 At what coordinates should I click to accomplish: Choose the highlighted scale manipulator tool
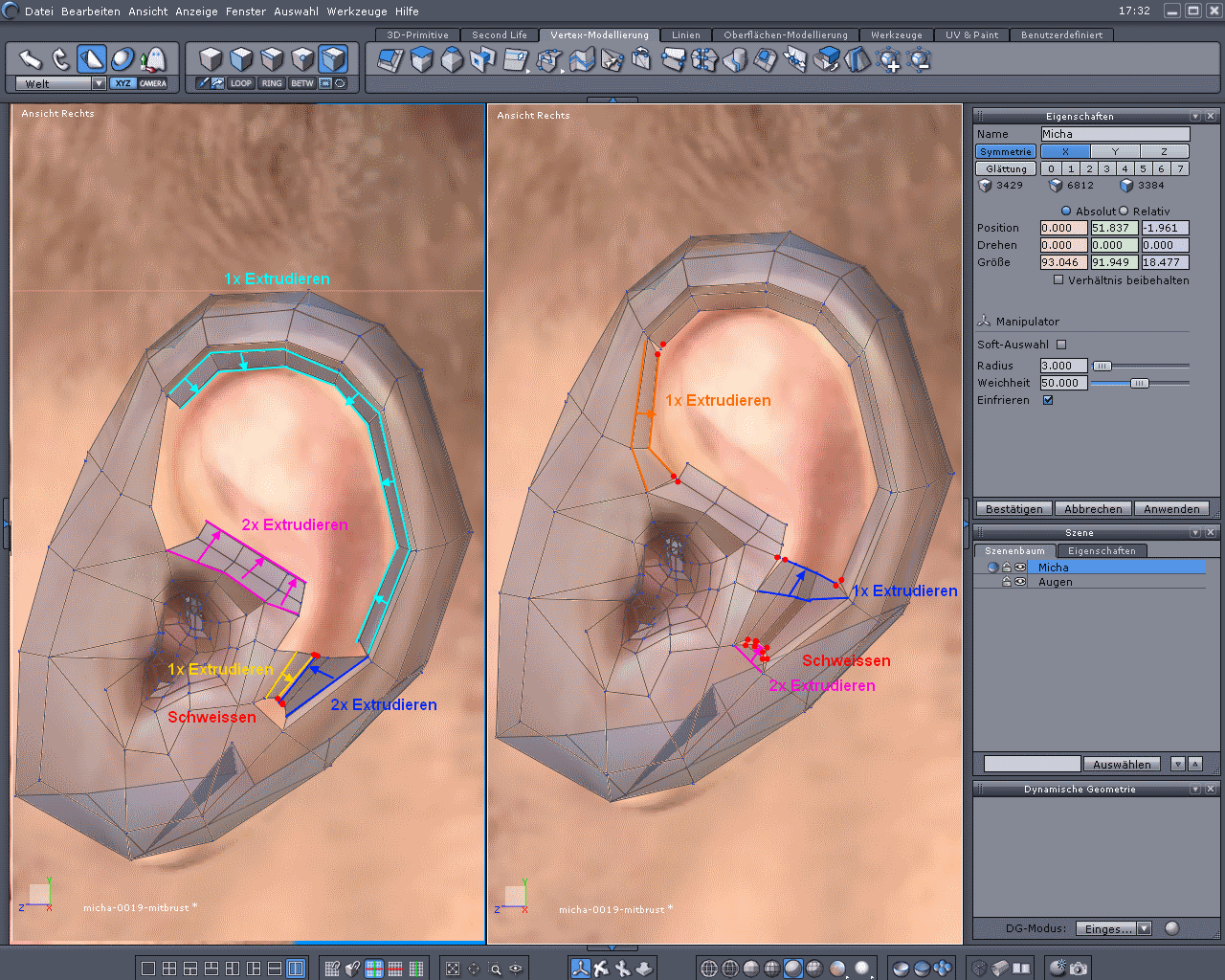pyautogui.click(x=92, y=60)
